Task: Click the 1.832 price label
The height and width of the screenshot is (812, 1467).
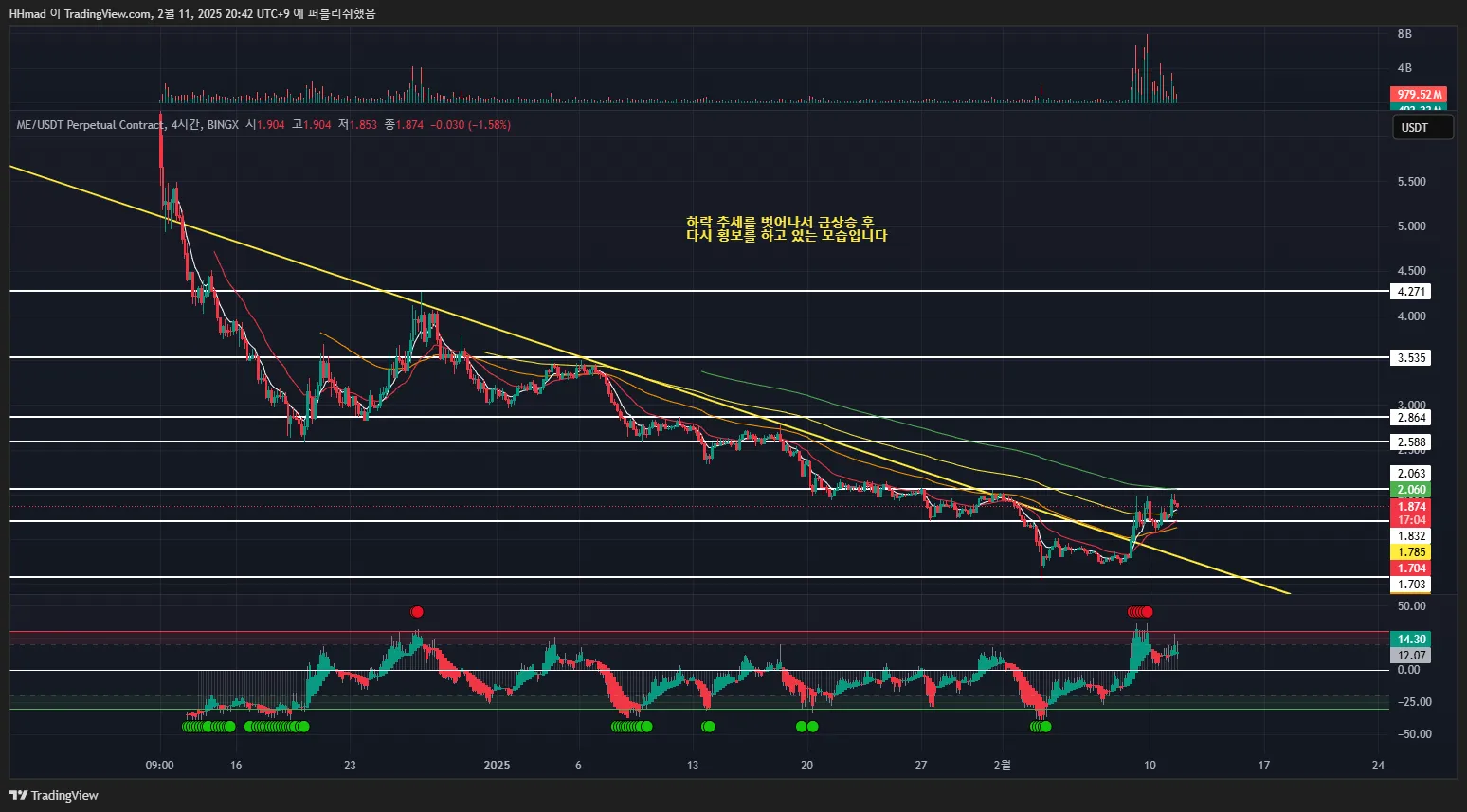Action: (1410, 536)
